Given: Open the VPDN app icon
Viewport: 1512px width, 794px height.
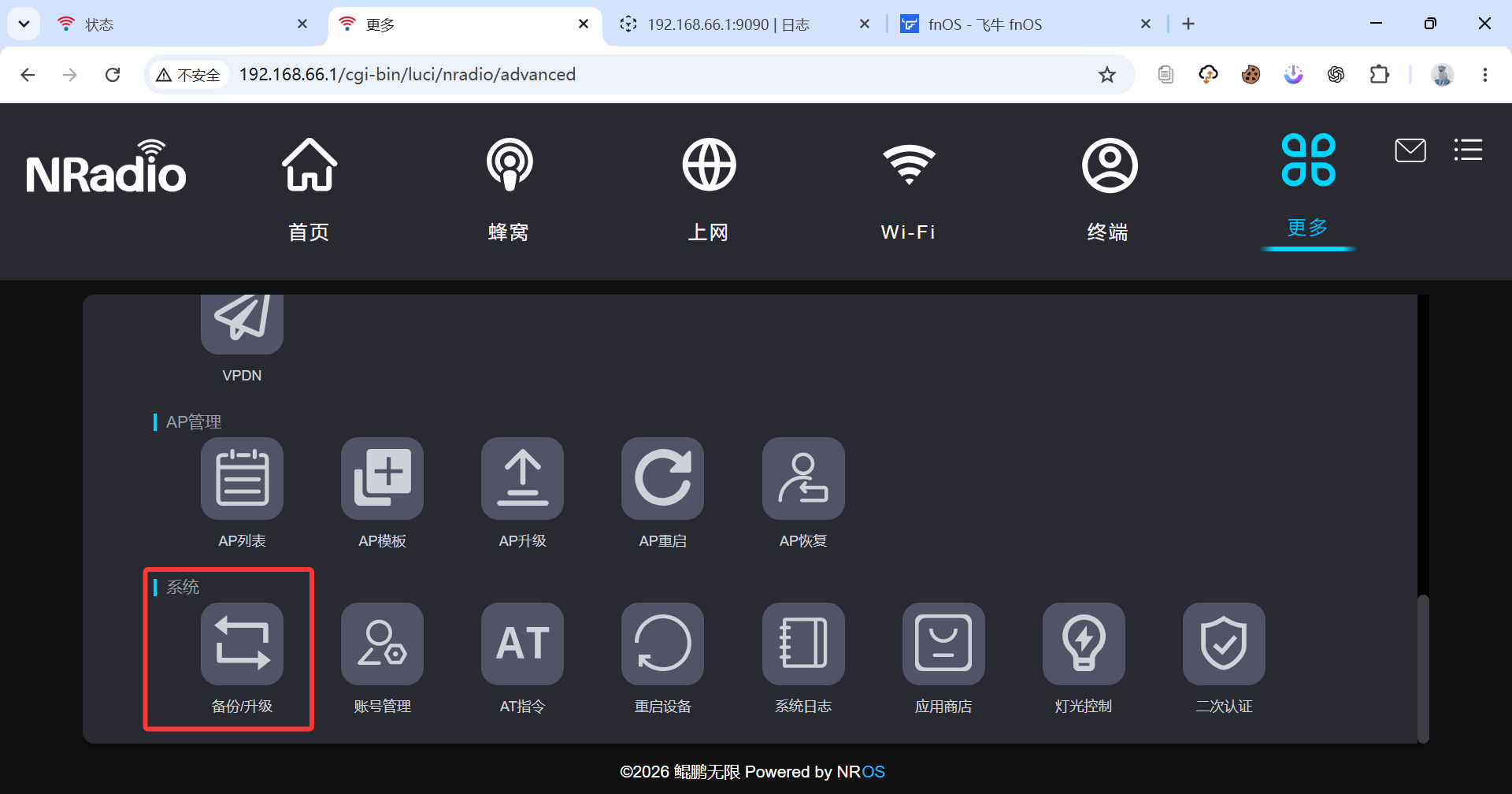Looking at the screenshot, I should coord(242,324).
